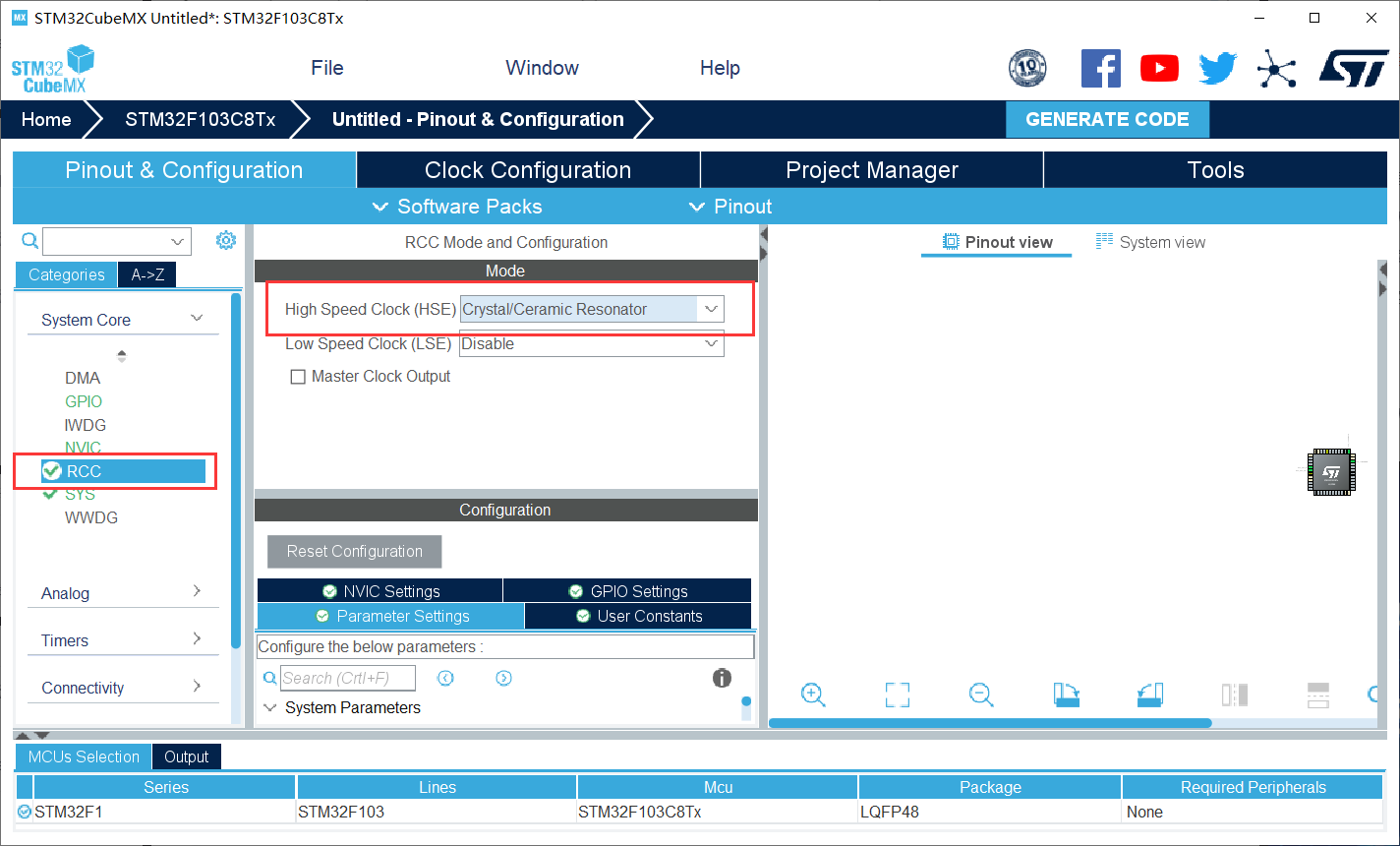Open the settings gear in categories panel
This screenshot has width=1400, height=846.
click(x=226, y=240)
